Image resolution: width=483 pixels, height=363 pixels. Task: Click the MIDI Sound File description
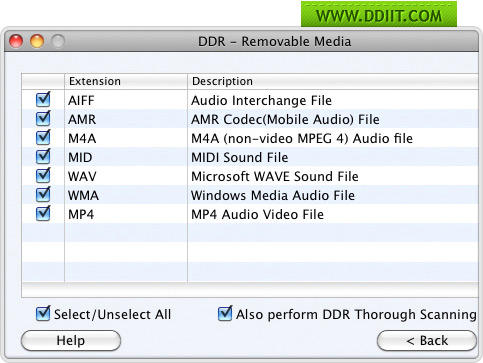pyautogui.click(x=240, y=157)
